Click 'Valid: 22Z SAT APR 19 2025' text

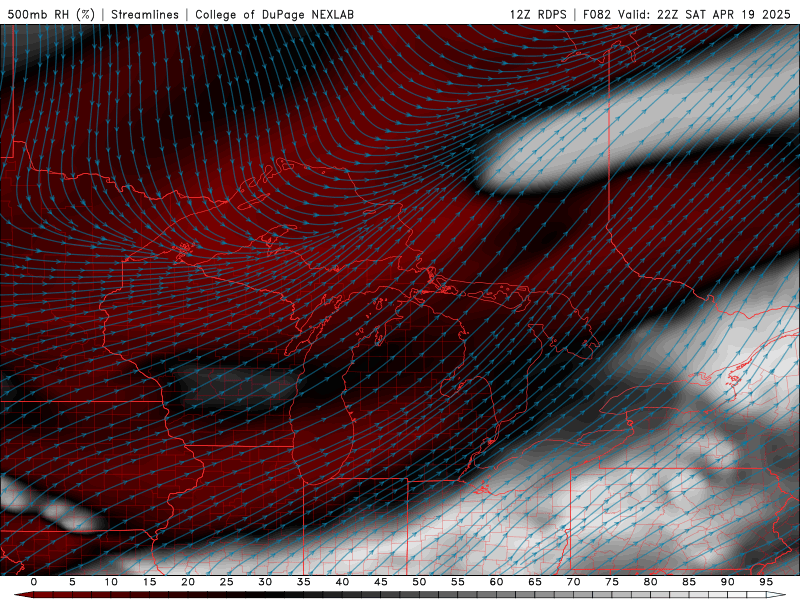[x=704, y=14]
